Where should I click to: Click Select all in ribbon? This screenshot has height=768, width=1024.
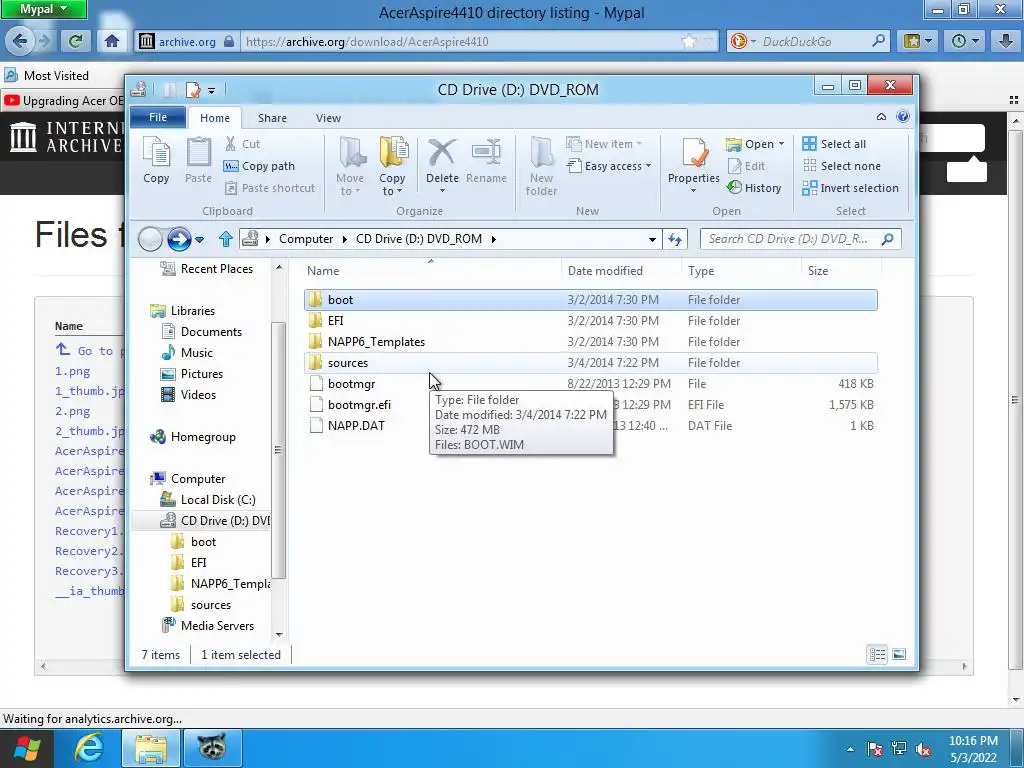pyautogui.click(x=835, y=144)
